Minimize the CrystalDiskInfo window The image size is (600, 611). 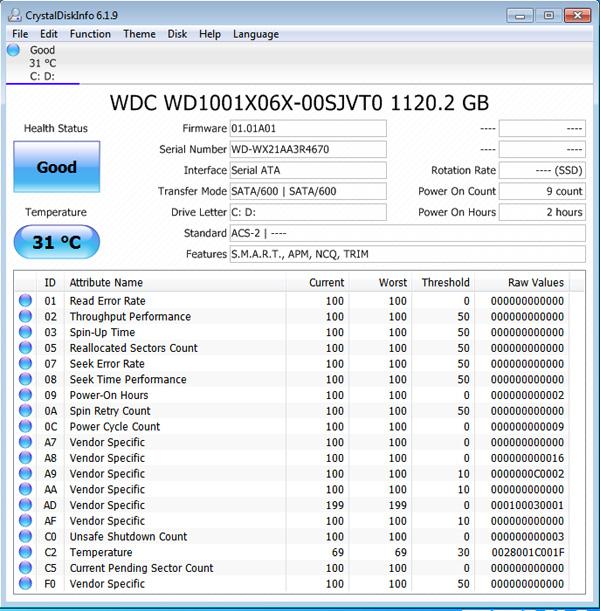(x=519, y=16)
